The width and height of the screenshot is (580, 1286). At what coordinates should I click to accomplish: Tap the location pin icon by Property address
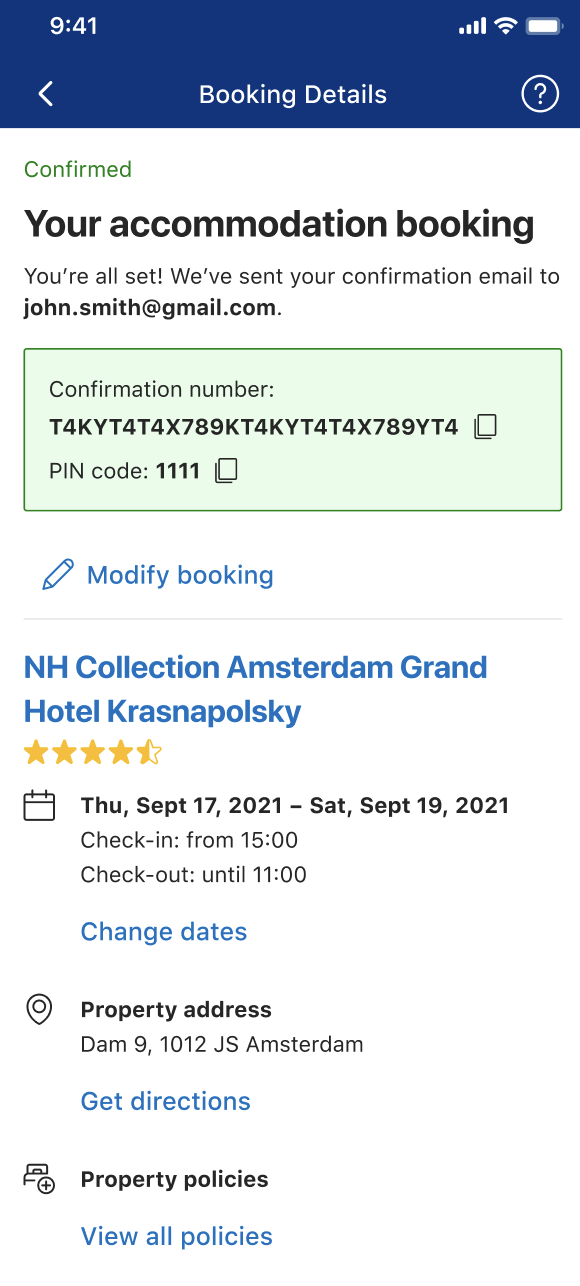(x=39, y=1010)
